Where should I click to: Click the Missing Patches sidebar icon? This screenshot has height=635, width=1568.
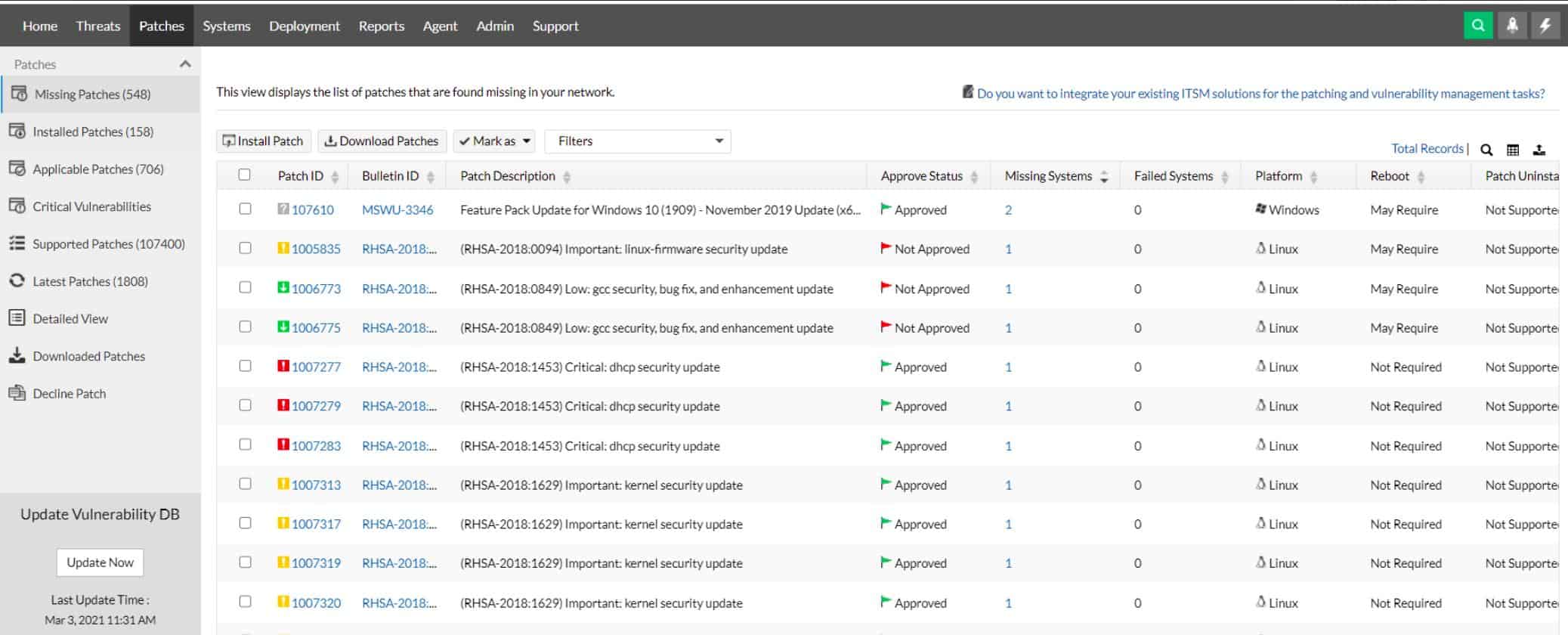pos(20,94)
